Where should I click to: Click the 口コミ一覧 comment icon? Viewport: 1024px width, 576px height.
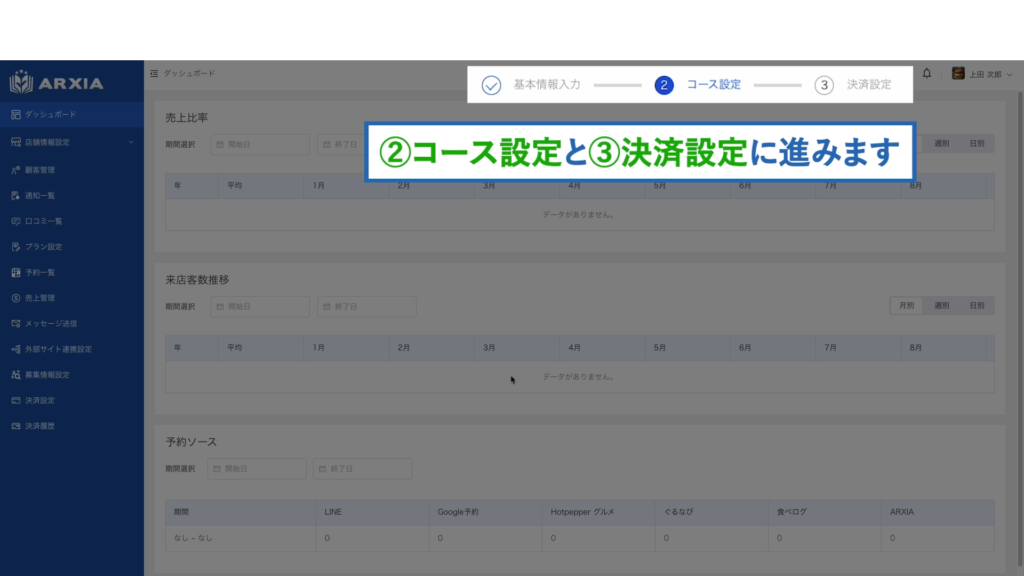[x=16, y=221]
